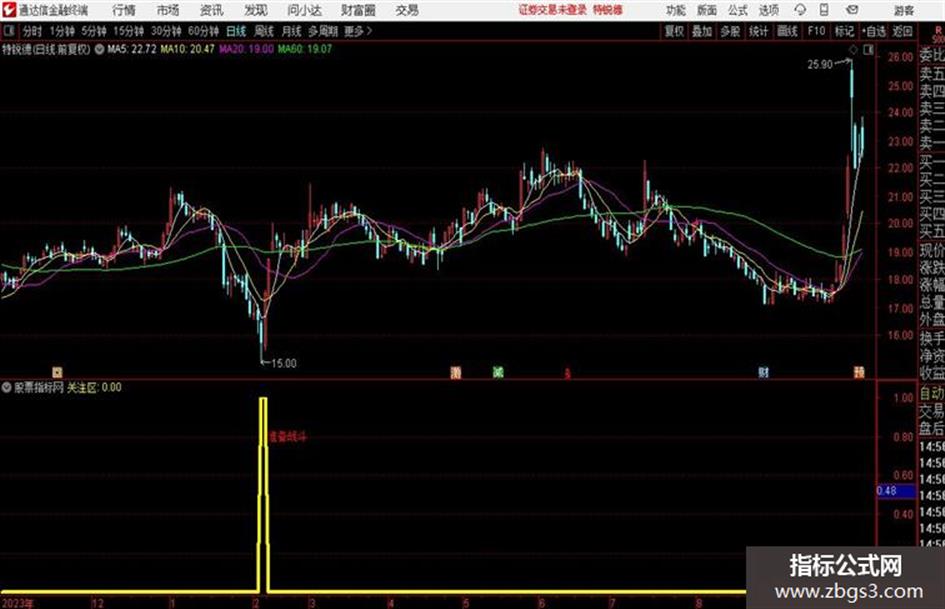Open the 发现 menu
945x609 pixels.
point(256,10)
